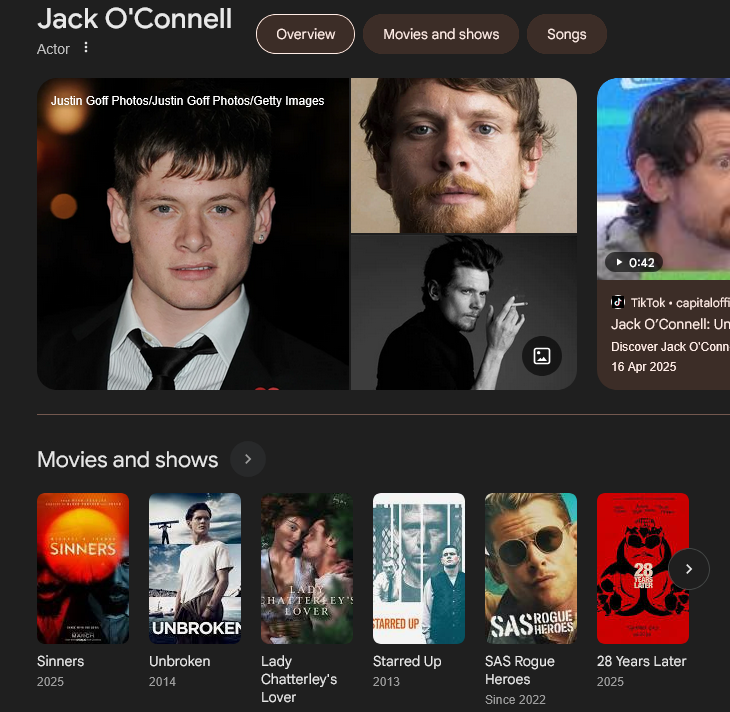
Task: Open the image gallery icon on black-and-white photo
Action: (x=541, y=356)
